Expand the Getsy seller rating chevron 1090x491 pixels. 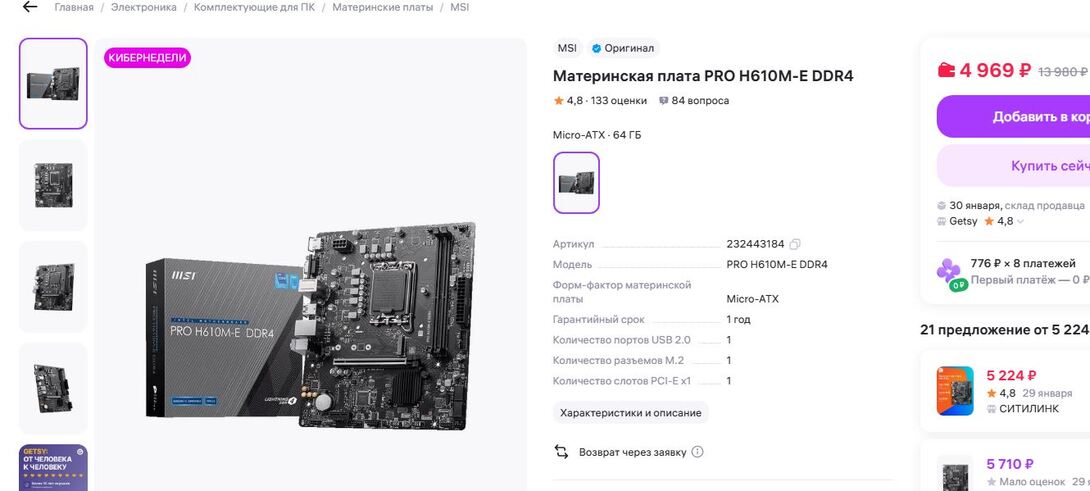tap(1020, 222)
